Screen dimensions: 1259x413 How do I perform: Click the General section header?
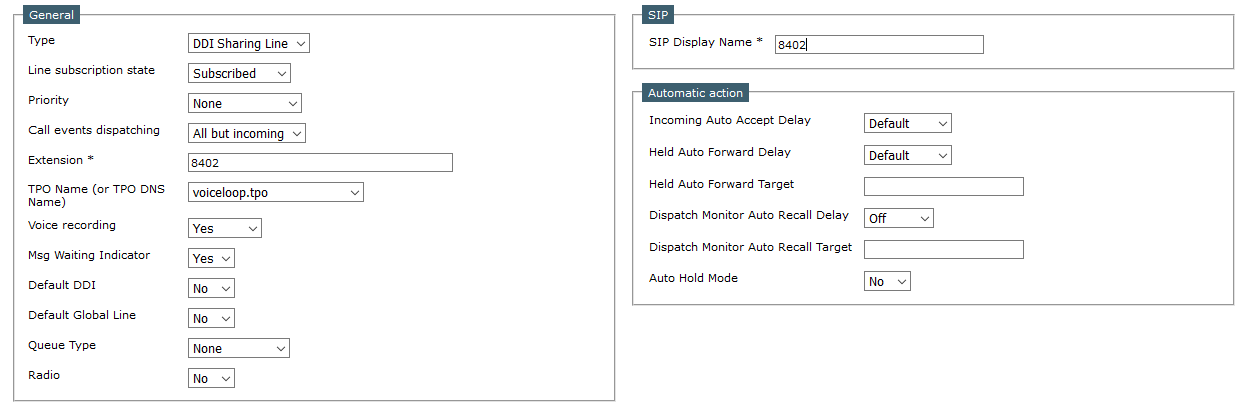pos(52,15)
